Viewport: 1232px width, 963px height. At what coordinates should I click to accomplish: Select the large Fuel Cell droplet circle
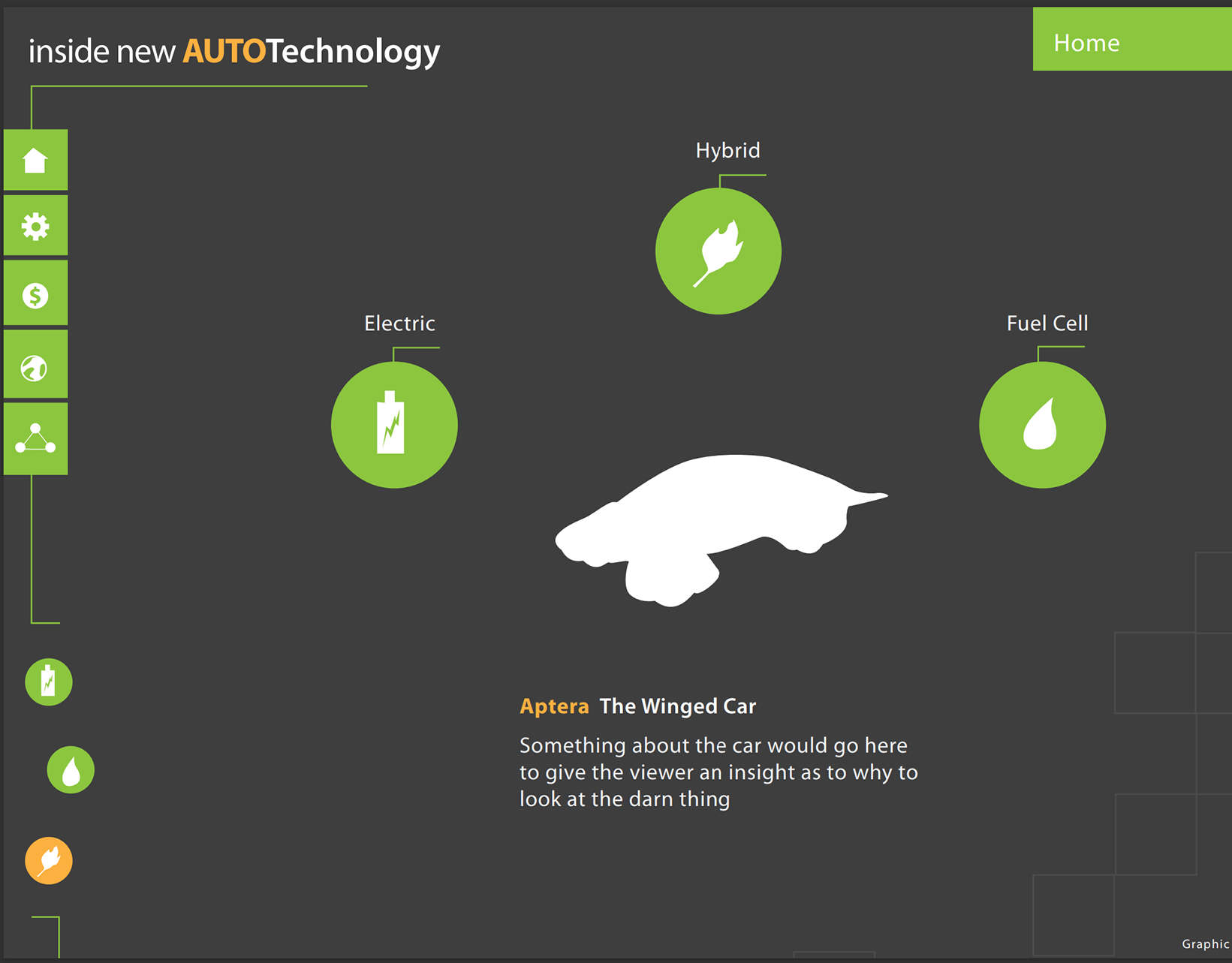pyautogui.click(x=1042, y=425)
